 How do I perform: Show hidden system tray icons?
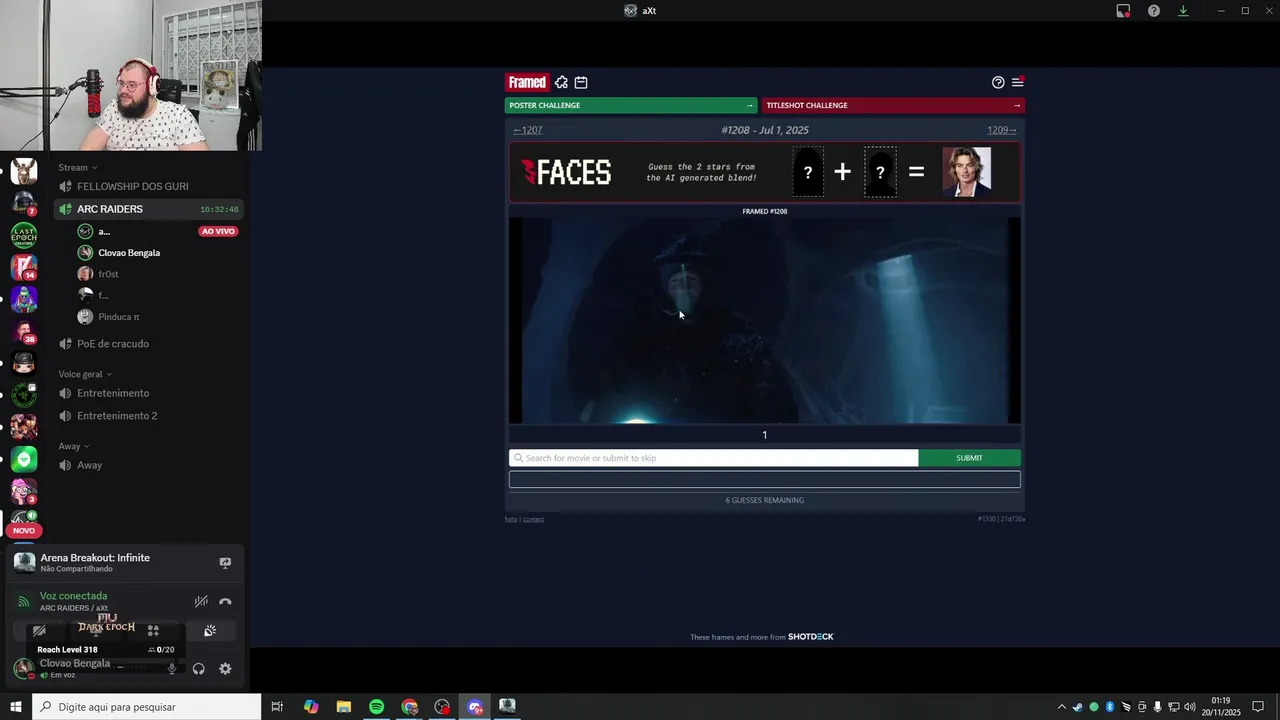coord(1062,707)
